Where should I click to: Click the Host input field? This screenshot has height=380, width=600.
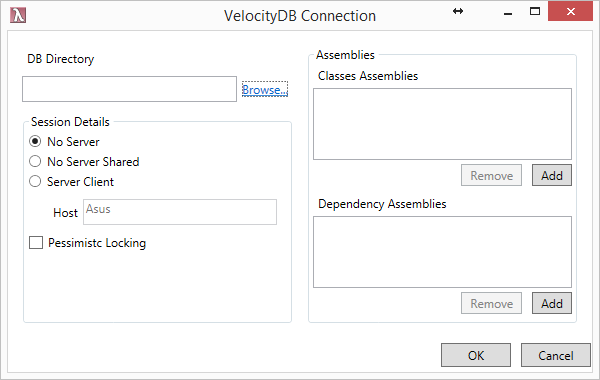coord(180,212)
